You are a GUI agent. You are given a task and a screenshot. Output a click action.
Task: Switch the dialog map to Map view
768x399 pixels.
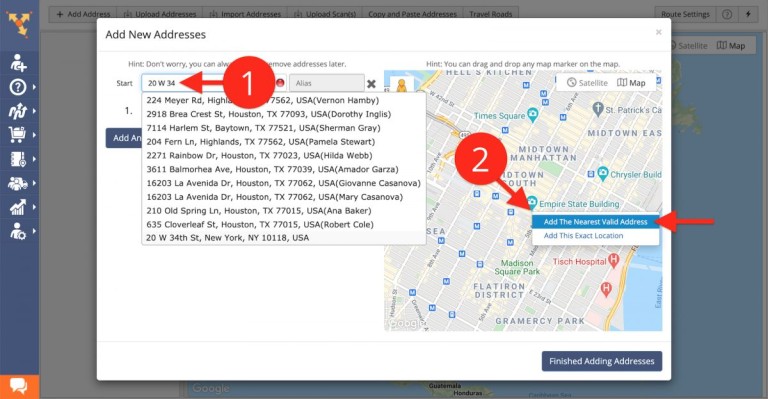(631, 83)
